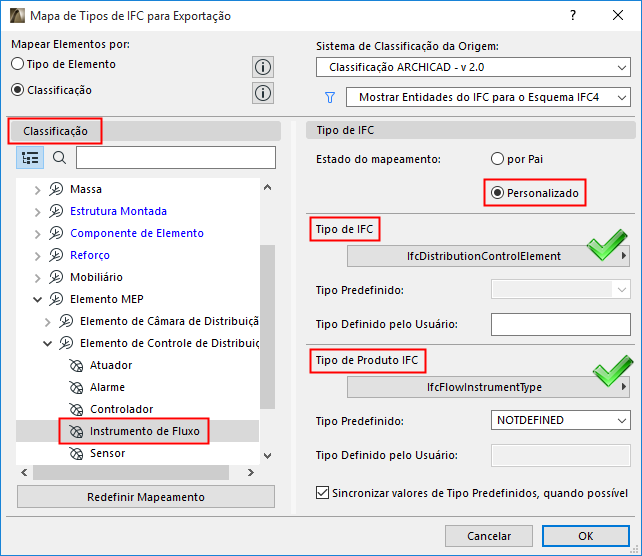The image size is (642, 556).
Task: Click the tree scroll left arrow
Action: point(24,472)
